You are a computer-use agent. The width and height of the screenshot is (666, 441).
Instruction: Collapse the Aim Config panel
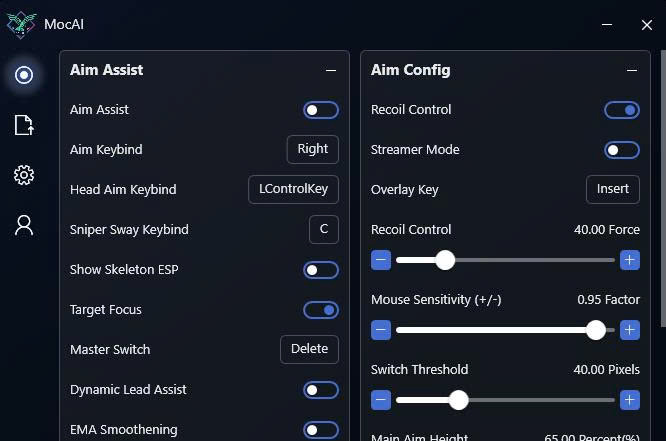(x=632, y=70)
